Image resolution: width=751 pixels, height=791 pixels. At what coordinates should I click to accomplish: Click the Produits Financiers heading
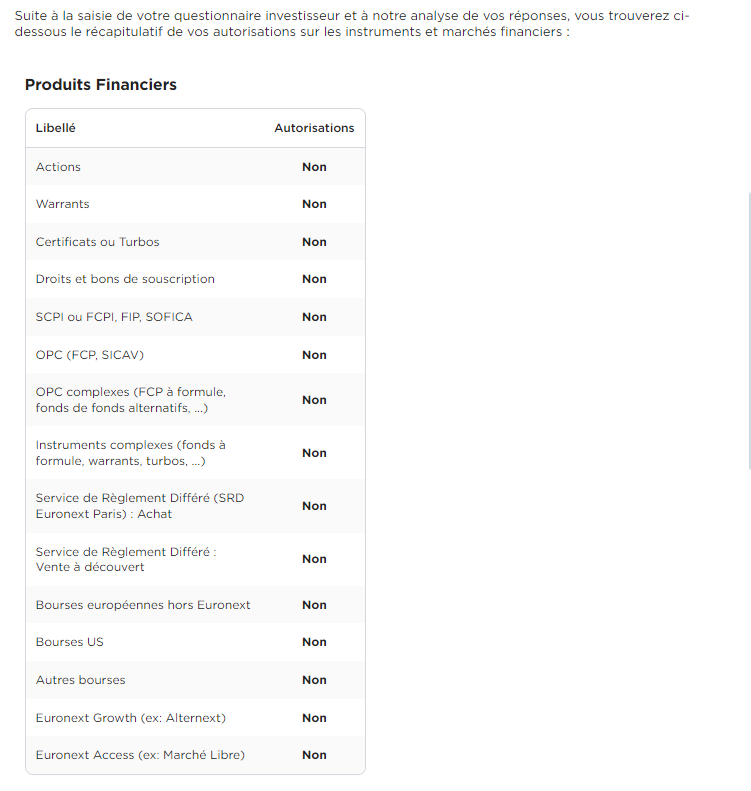pyautogui.click(x=101, y=85)
